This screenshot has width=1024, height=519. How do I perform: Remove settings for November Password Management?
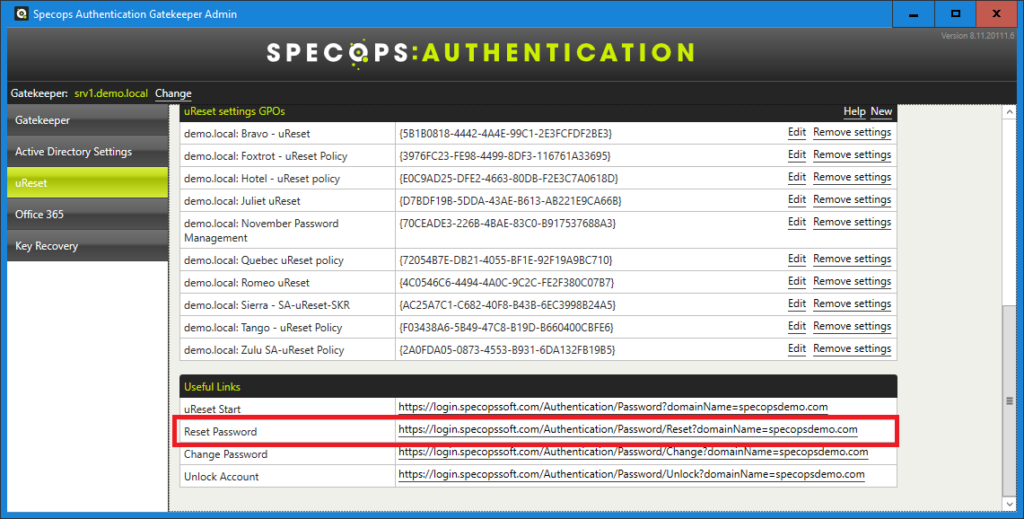coord(852,222)
